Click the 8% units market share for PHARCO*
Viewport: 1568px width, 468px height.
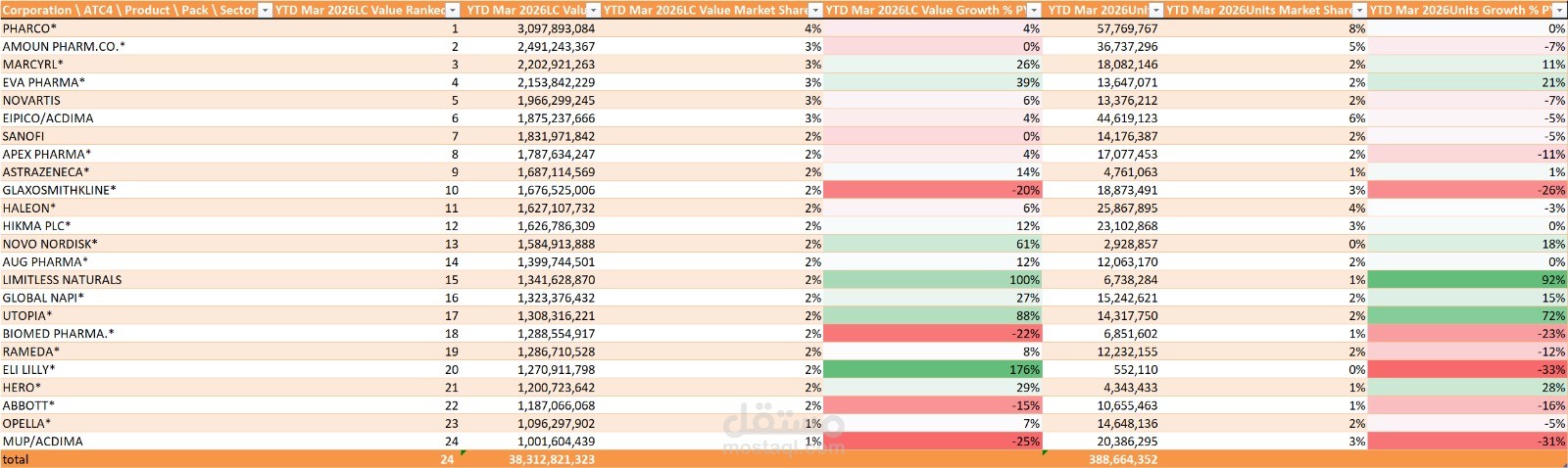coord(1356,28)
